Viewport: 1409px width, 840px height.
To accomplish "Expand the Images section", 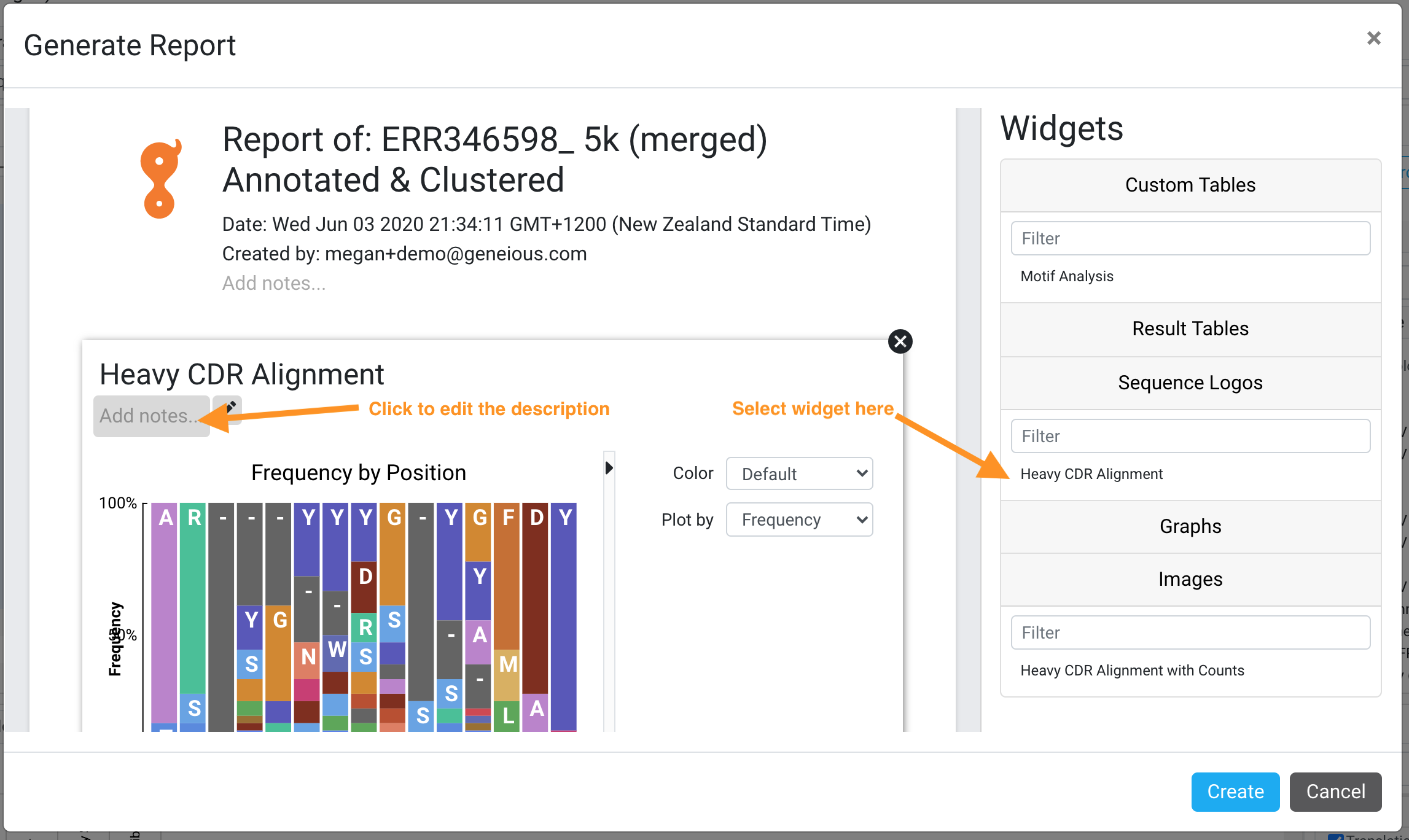I will click(x=1190, y=580).
